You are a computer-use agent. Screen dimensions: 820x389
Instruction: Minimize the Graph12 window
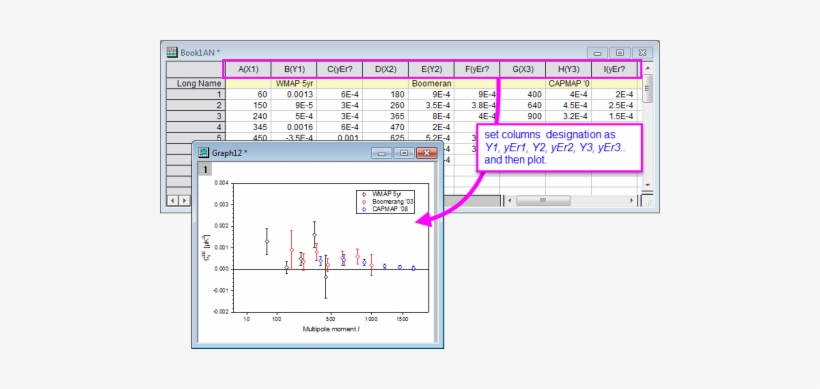click(x=381, y=153)
